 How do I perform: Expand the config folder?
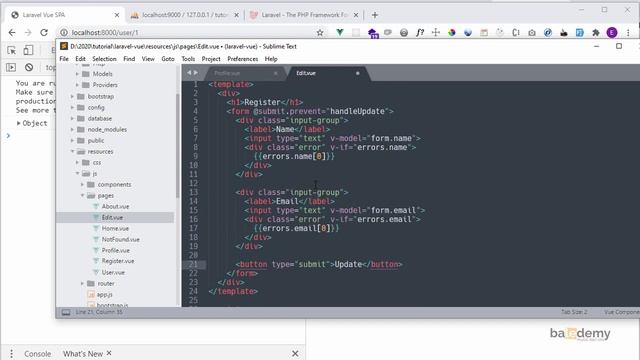(x=72, y=107)
